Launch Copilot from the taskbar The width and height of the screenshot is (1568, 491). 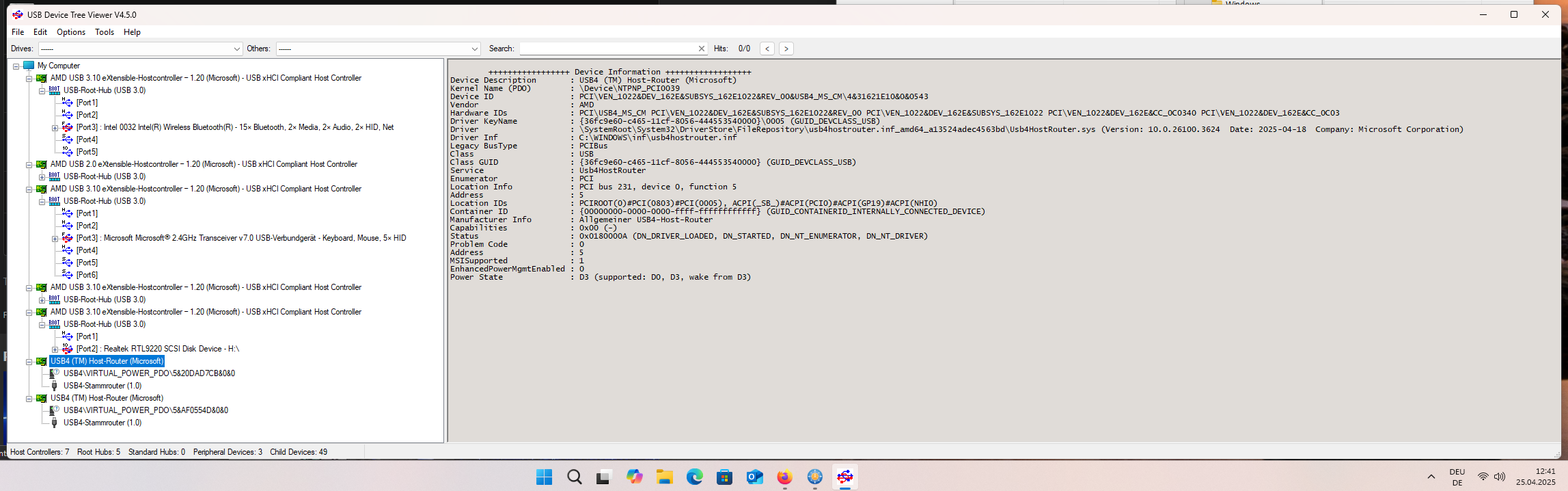(x=635, y=477)
